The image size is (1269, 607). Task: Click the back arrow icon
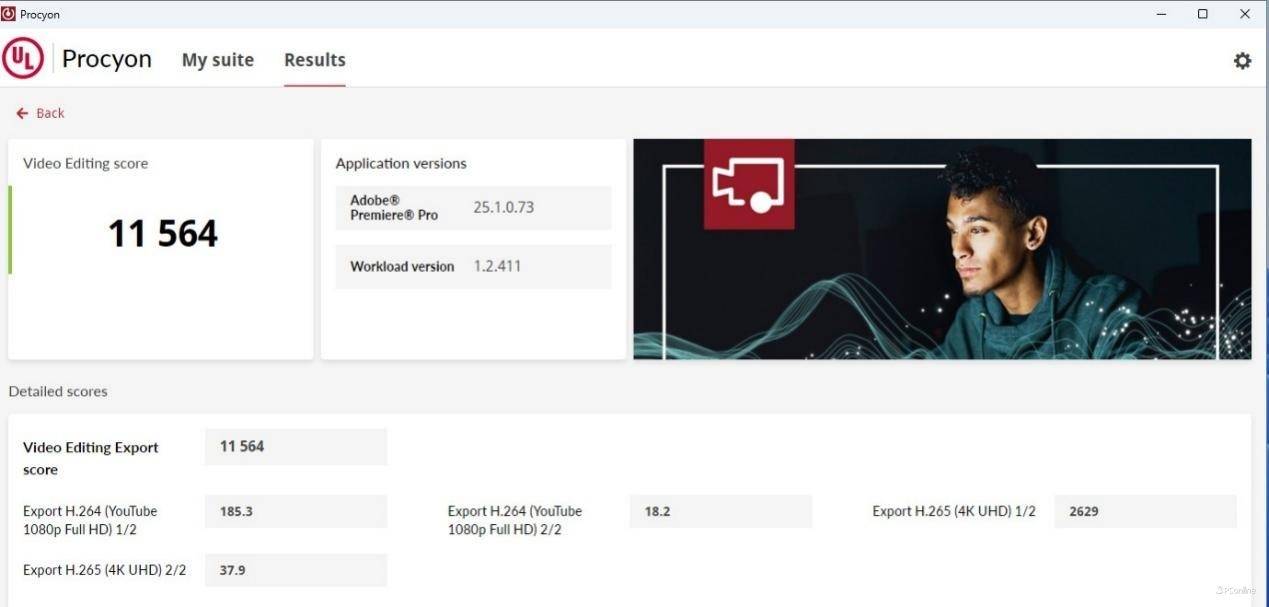point(22,113)
